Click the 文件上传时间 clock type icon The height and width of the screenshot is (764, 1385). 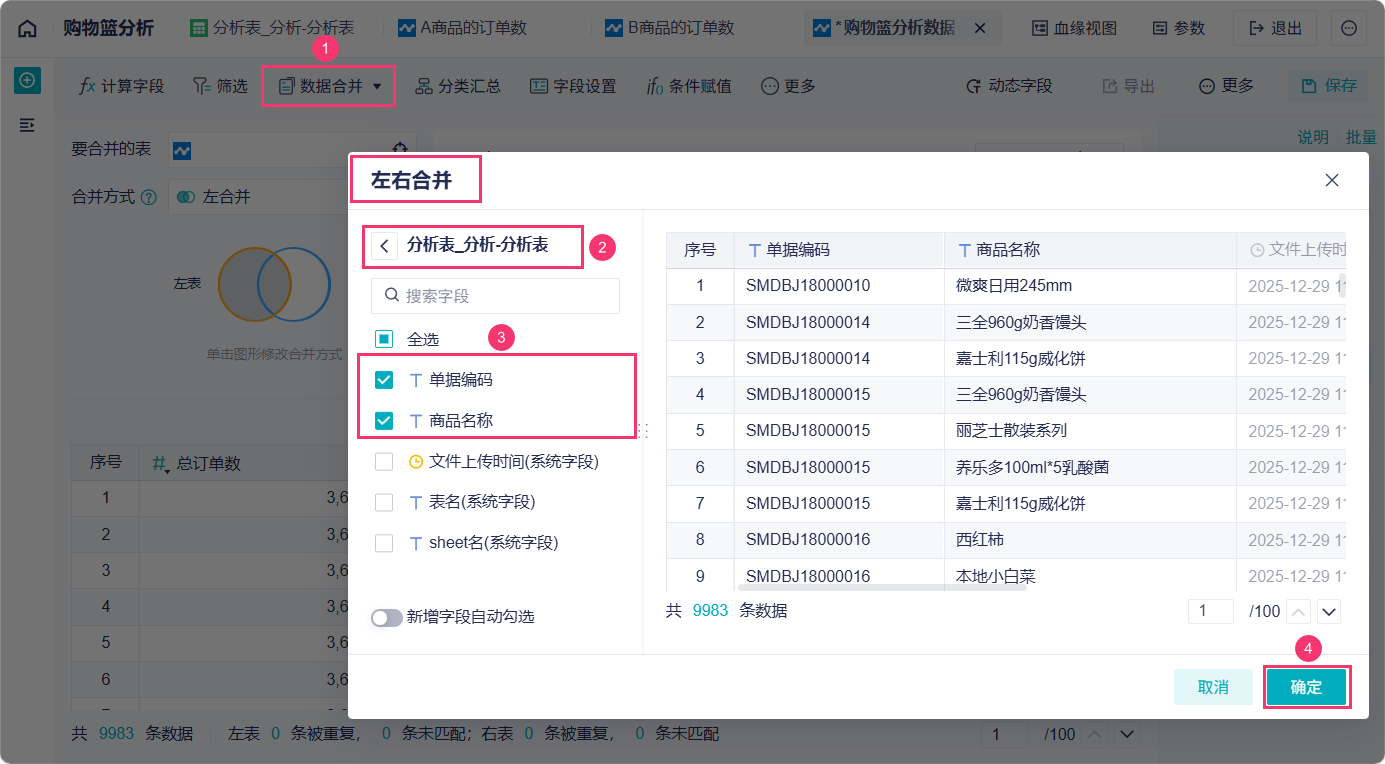pyautogui.click(x=416, y=462)
